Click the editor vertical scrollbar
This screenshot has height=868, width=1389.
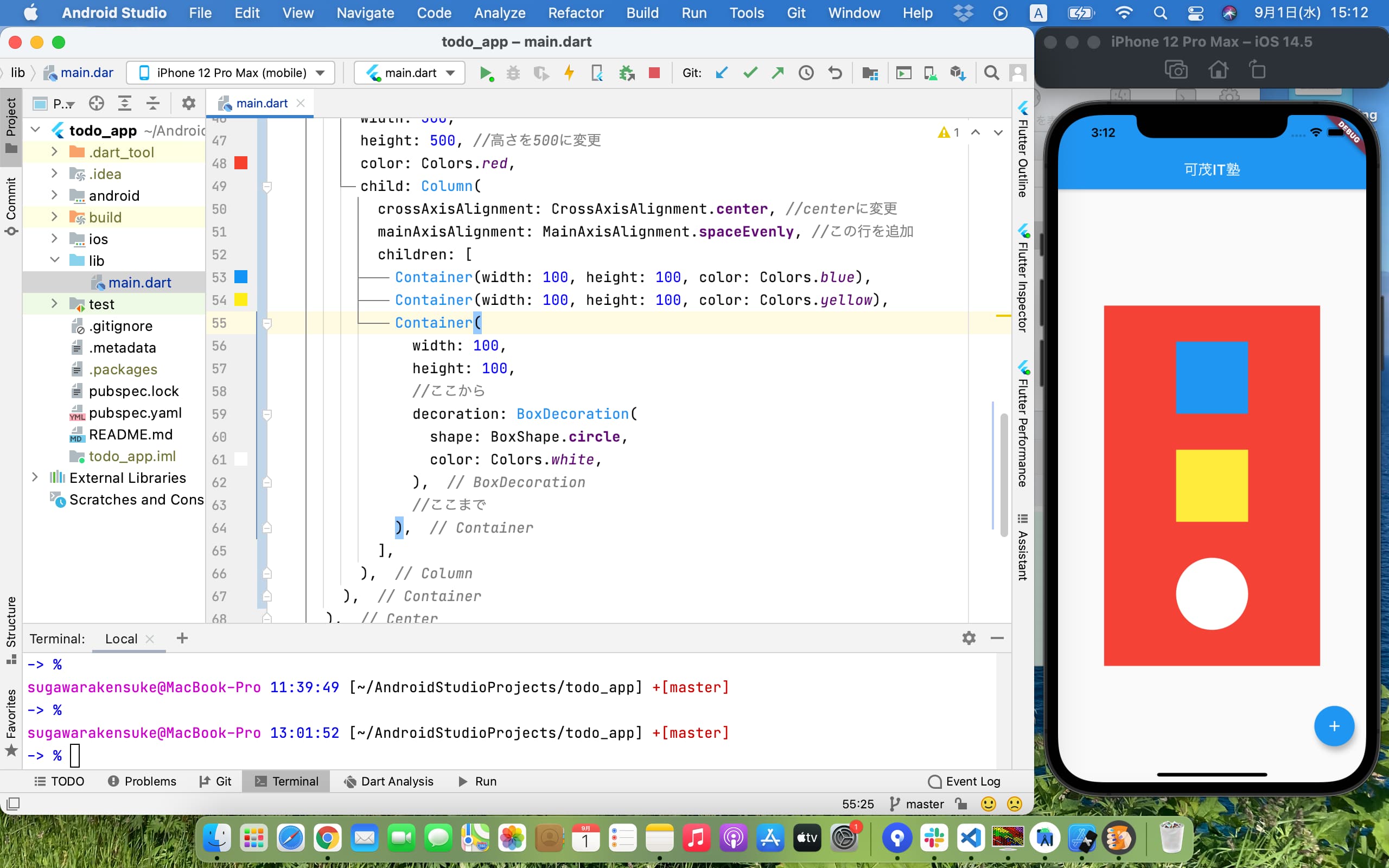(1004, 474)
